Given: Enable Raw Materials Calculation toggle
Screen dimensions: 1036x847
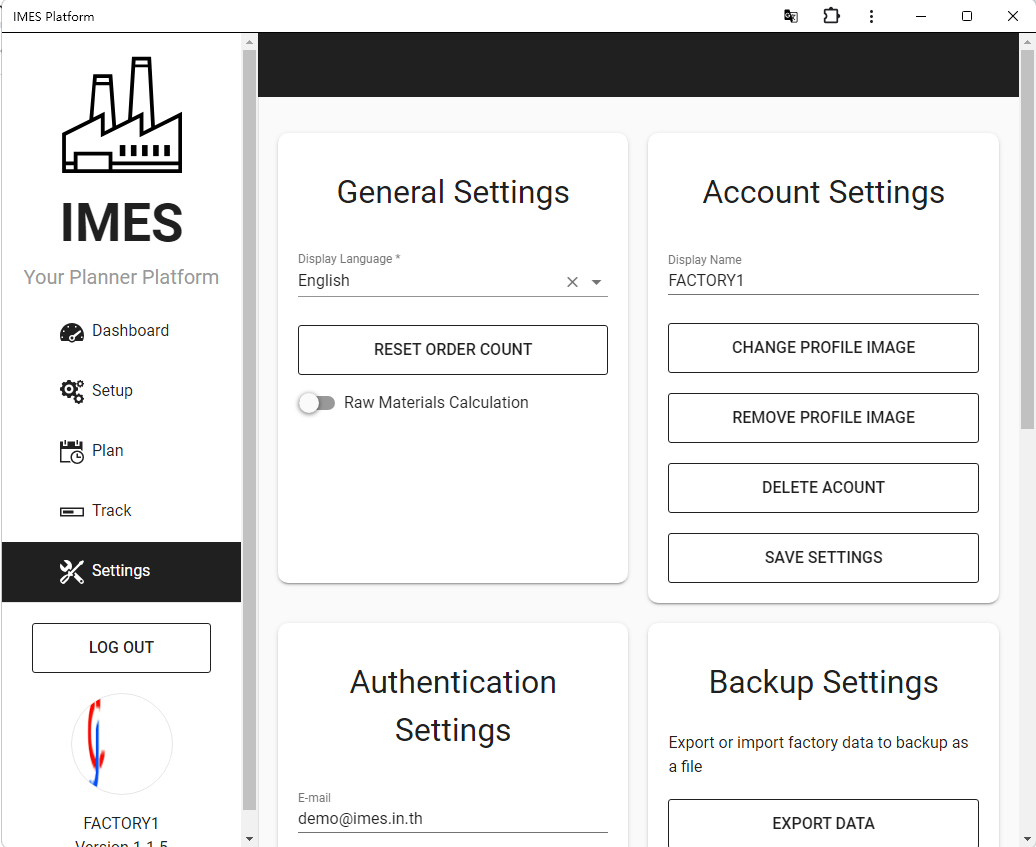Looking at the screenshot, I should 316,403.
